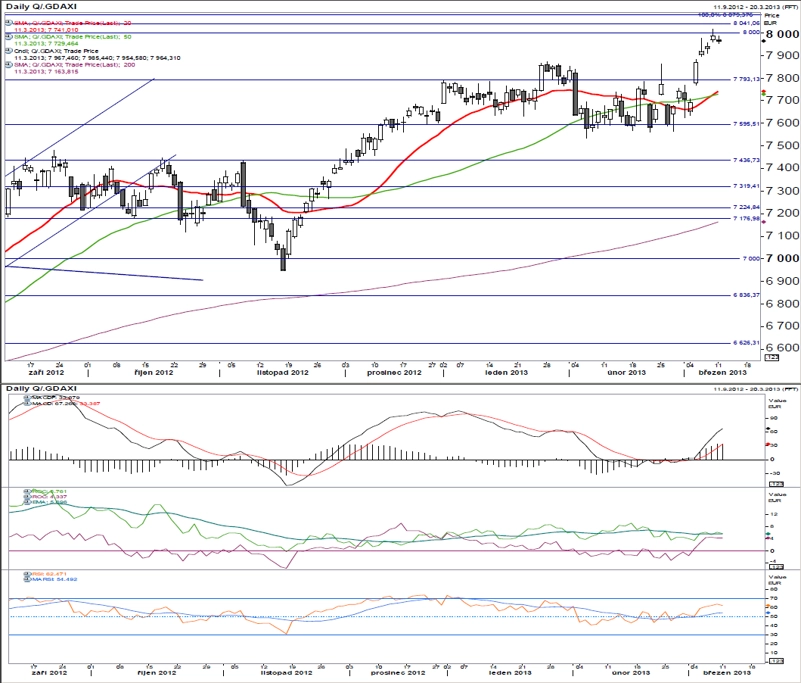Click the red SMA 20 price axis marker
Image resolution: width=801 pixels, height=683 pixels.
tap(763, 91)
